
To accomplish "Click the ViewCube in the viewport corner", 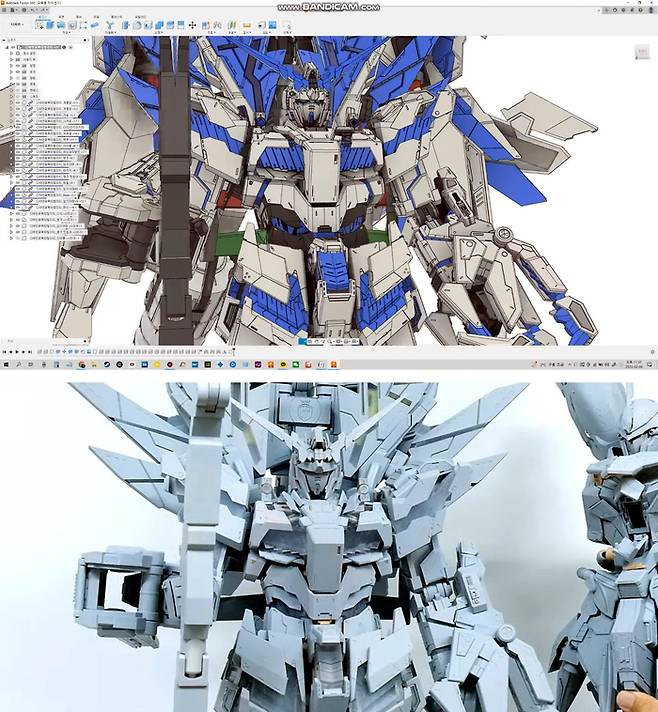I will [642, 52].
